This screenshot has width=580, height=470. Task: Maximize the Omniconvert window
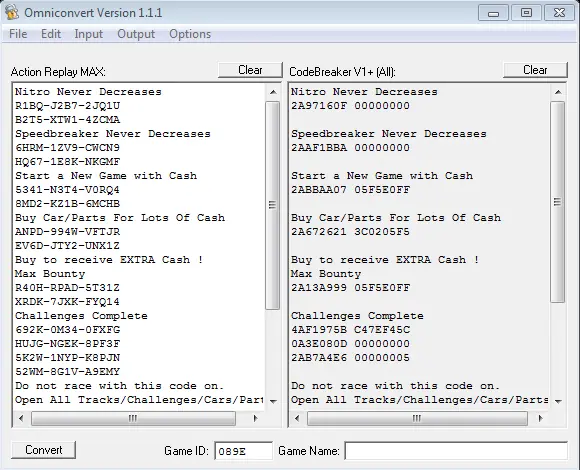tap(526, 13)
